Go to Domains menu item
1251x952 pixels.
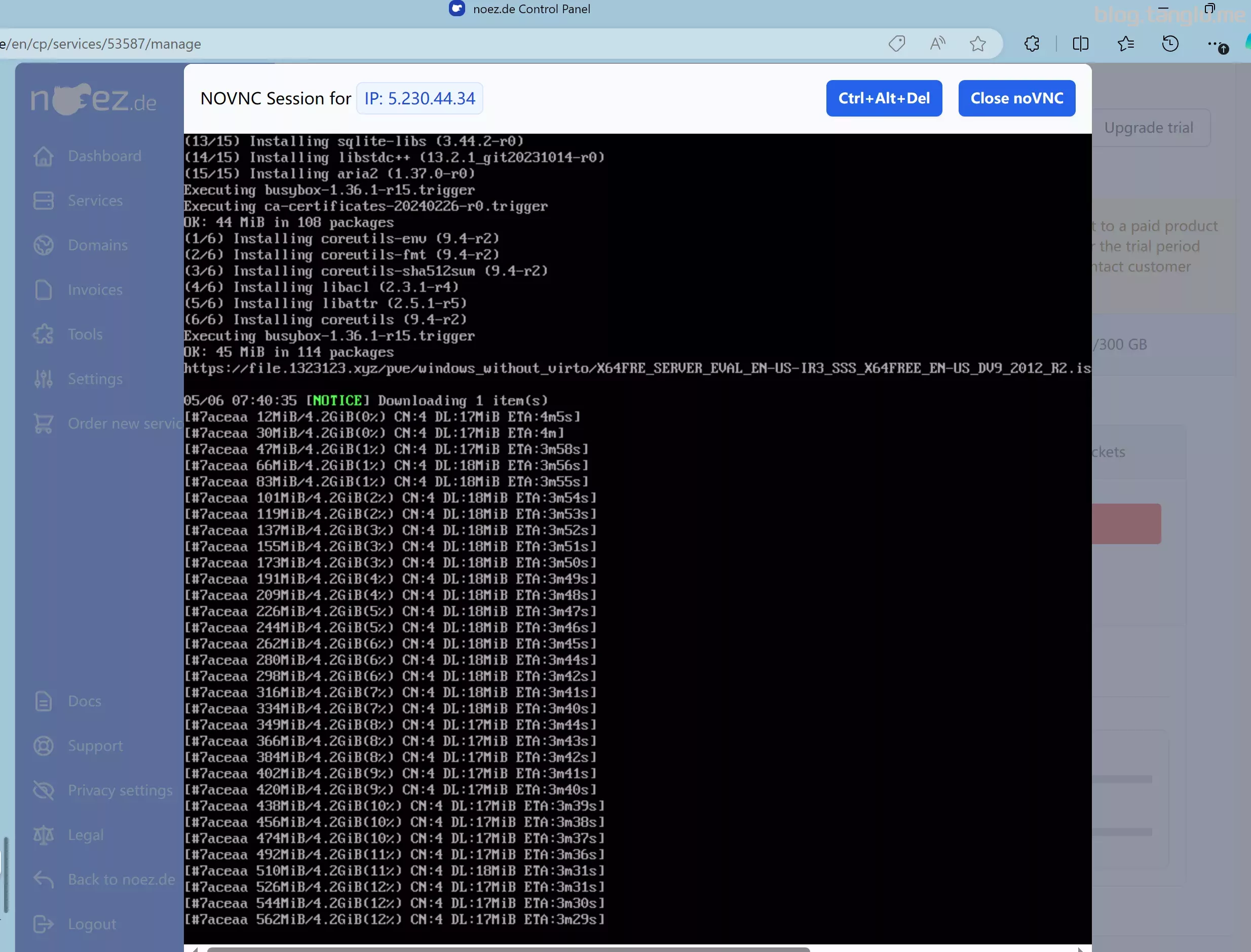coord(97,245)
